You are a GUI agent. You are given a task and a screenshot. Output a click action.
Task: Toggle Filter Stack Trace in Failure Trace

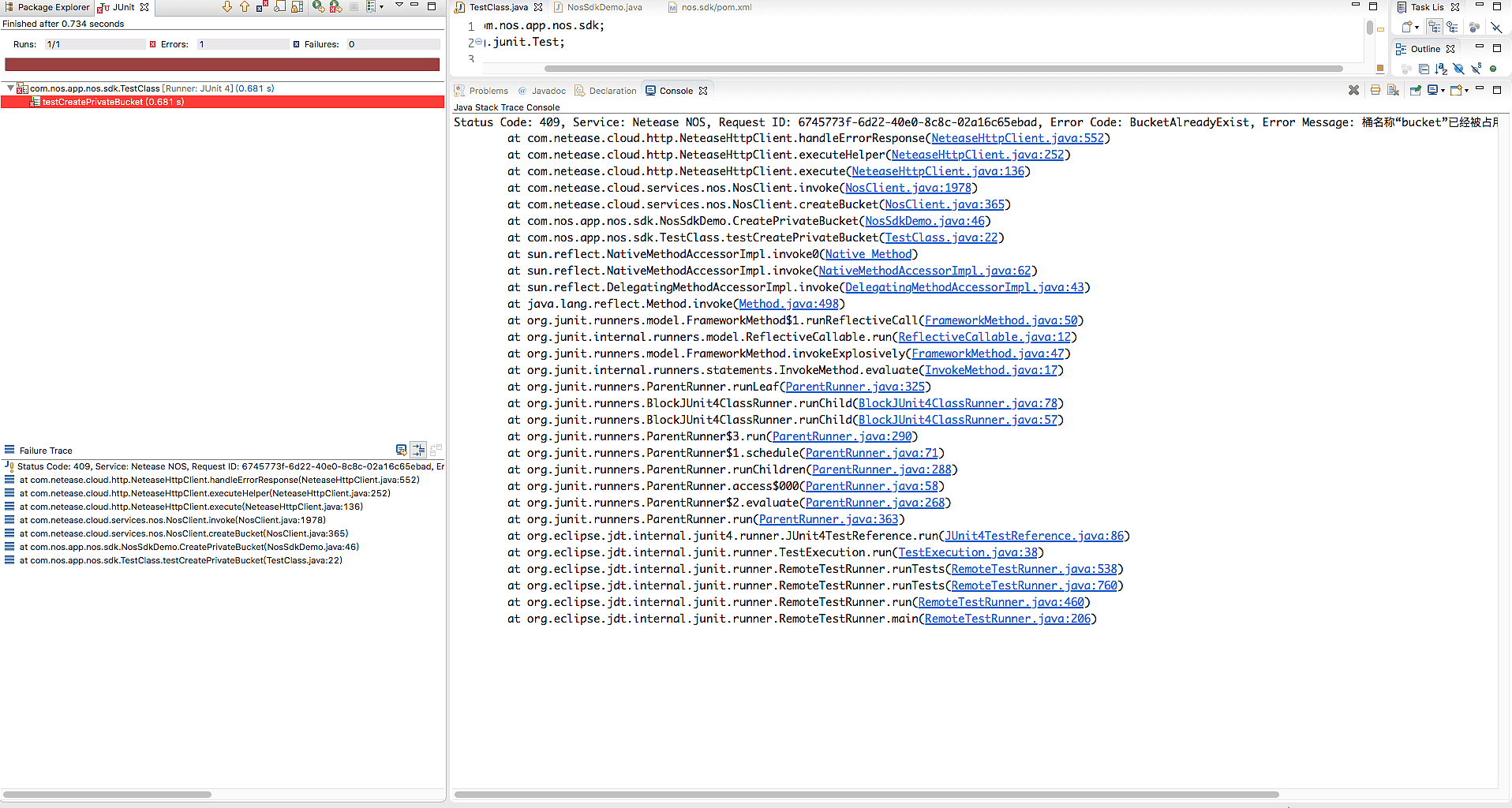coord(418,451)
